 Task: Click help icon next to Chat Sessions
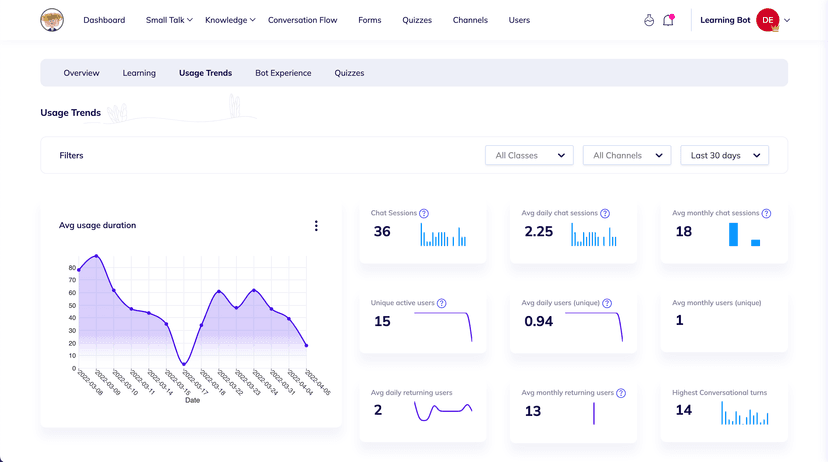coord(424,213)
